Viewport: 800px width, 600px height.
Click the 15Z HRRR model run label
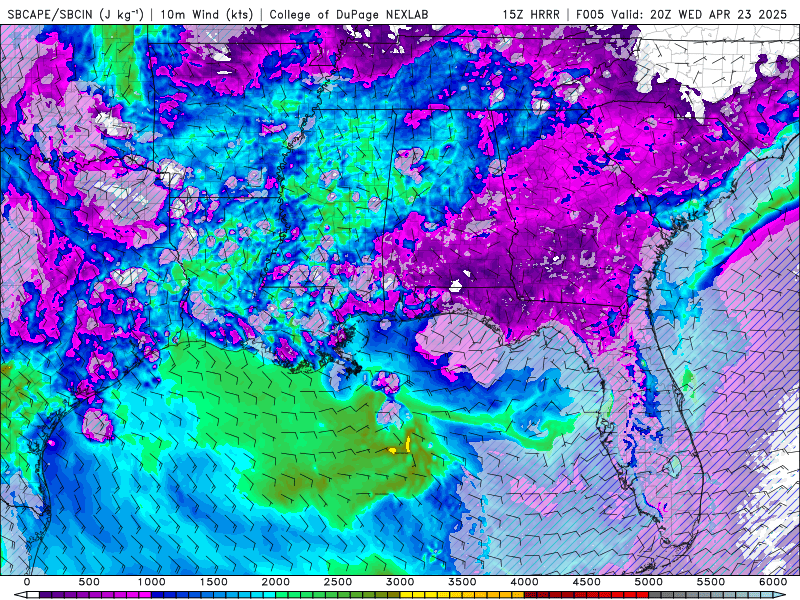(x=531, y=14)
